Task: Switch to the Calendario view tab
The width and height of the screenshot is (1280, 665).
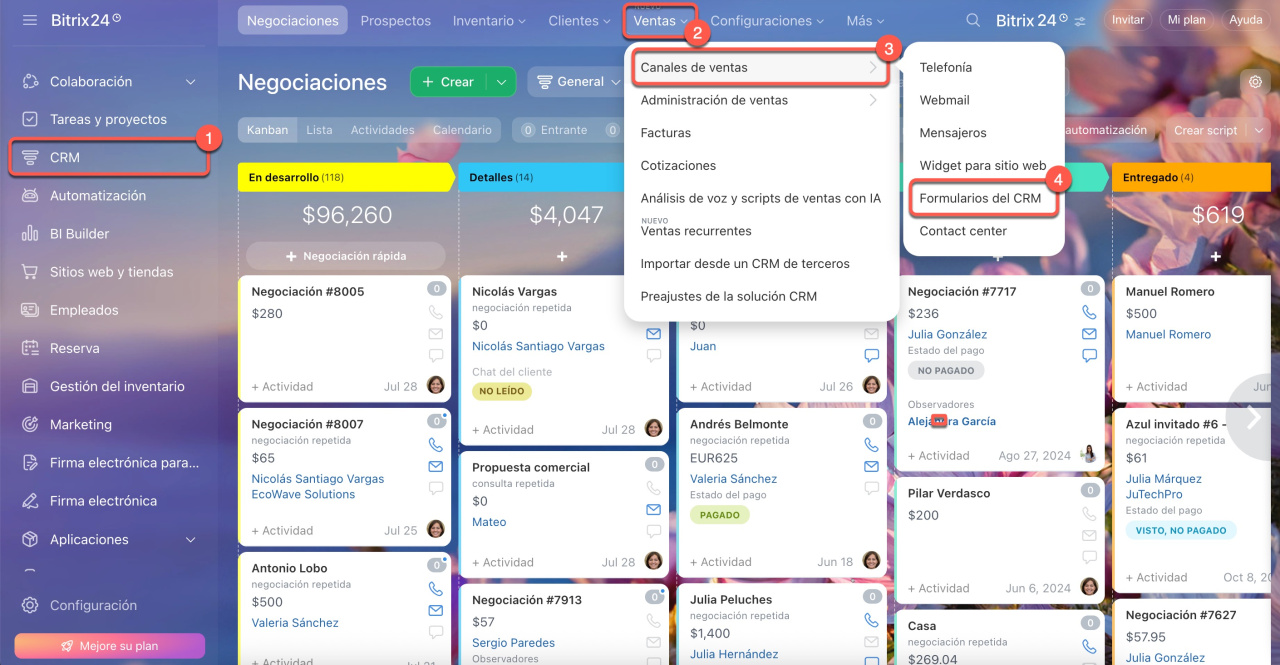Action: point(462,130)
